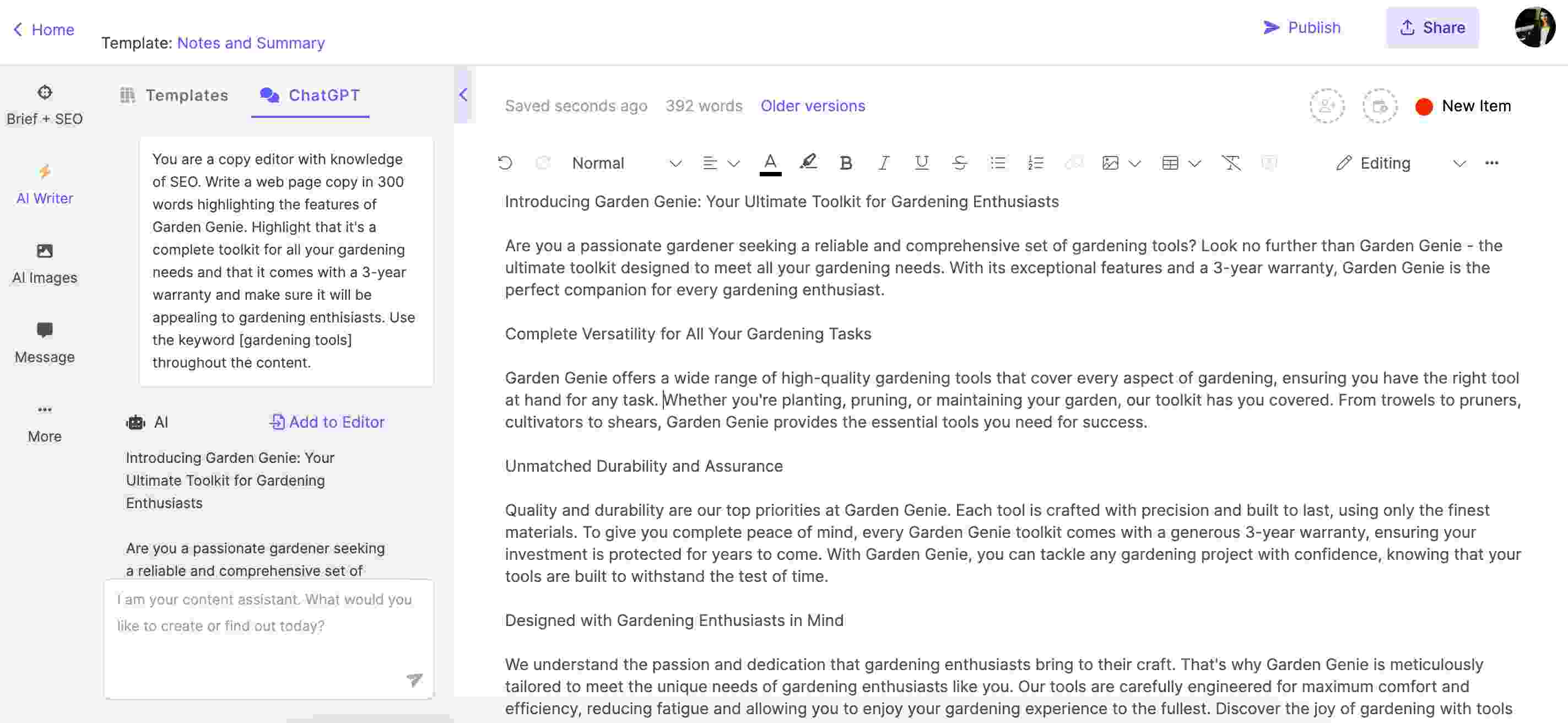1568x723 pixels.
Task: Click the Older versions link
Action: [x=812, y=105]
